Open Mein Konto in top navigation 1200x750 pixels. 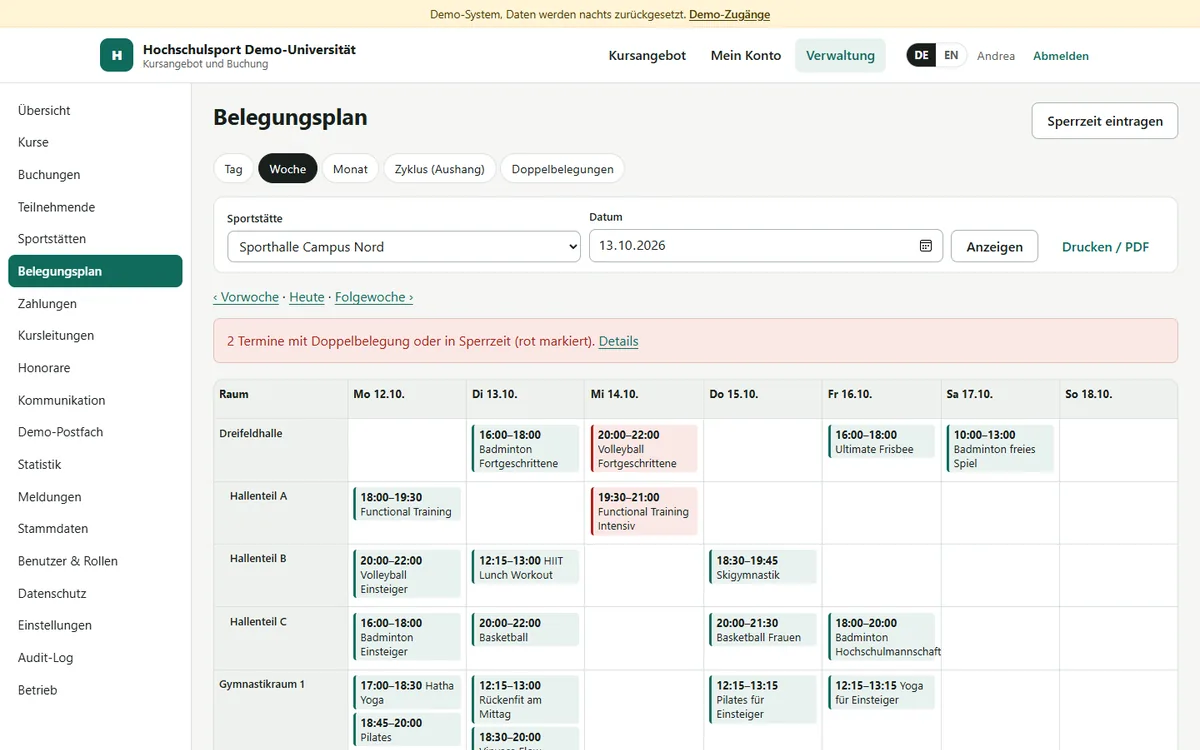pyautogui.click(x=746, y=55)
